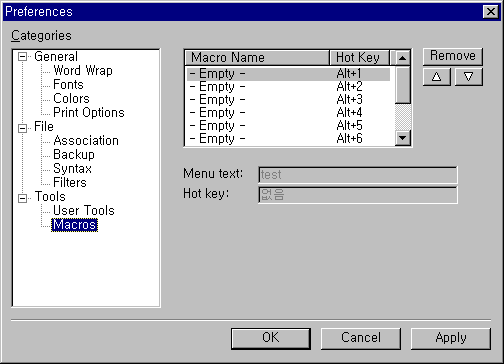Click the Hot Key column header
This screenshot has width=504, height=364.
359,57
